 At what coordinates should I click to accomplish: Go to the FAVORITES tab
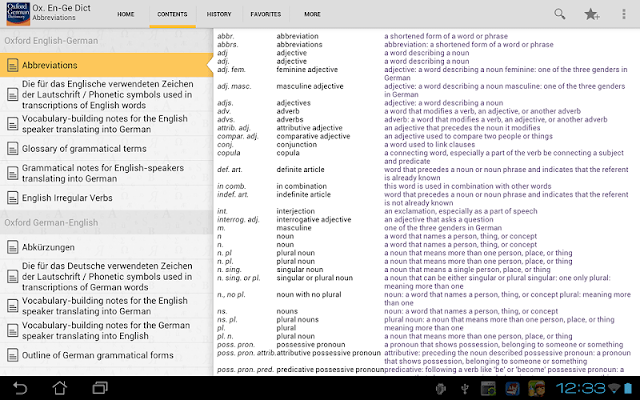[x=266, y=14]
